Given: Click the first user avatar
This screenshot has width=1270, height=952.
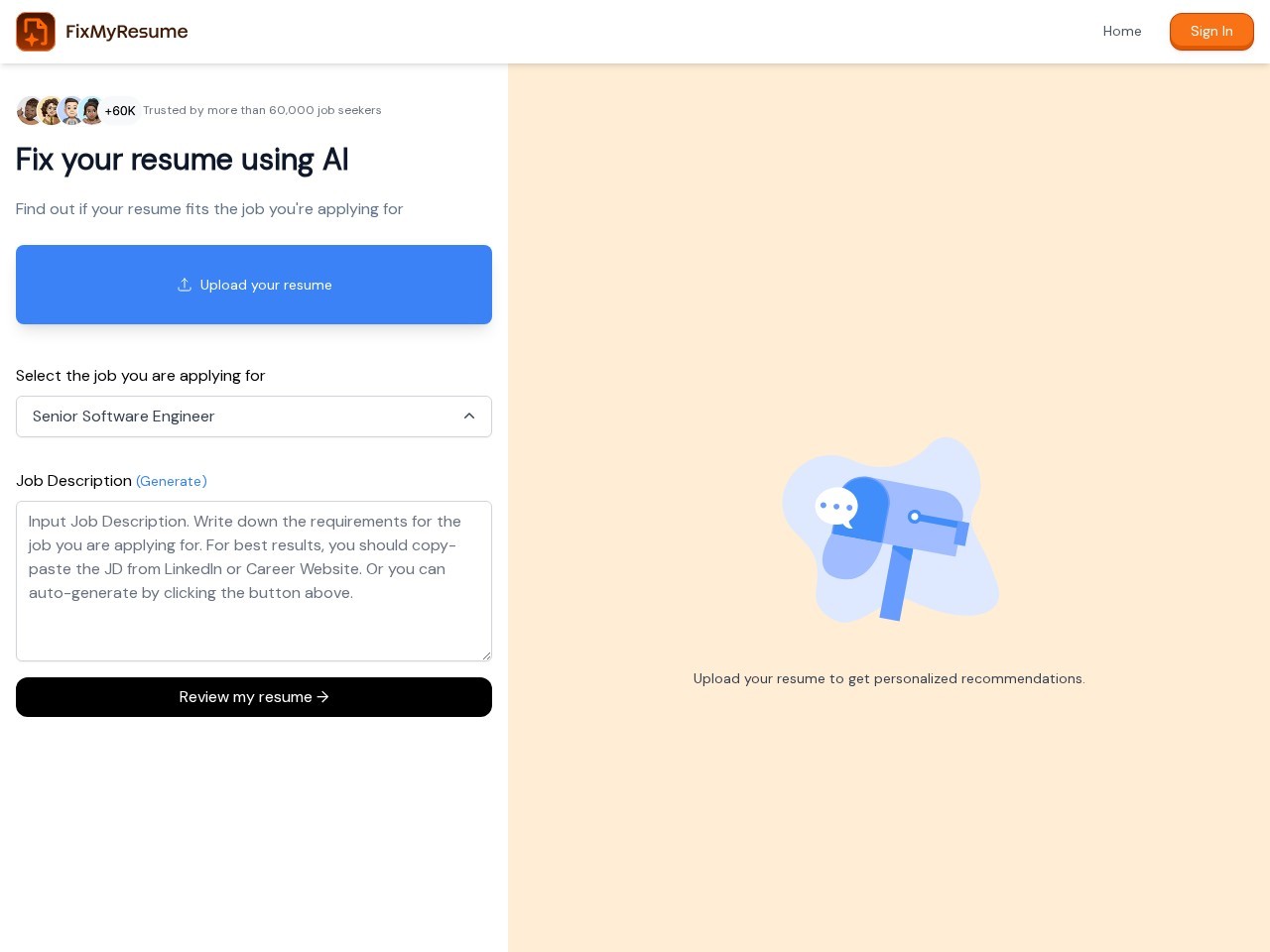Looking at the screenshot, I should (x=29, y=111).
